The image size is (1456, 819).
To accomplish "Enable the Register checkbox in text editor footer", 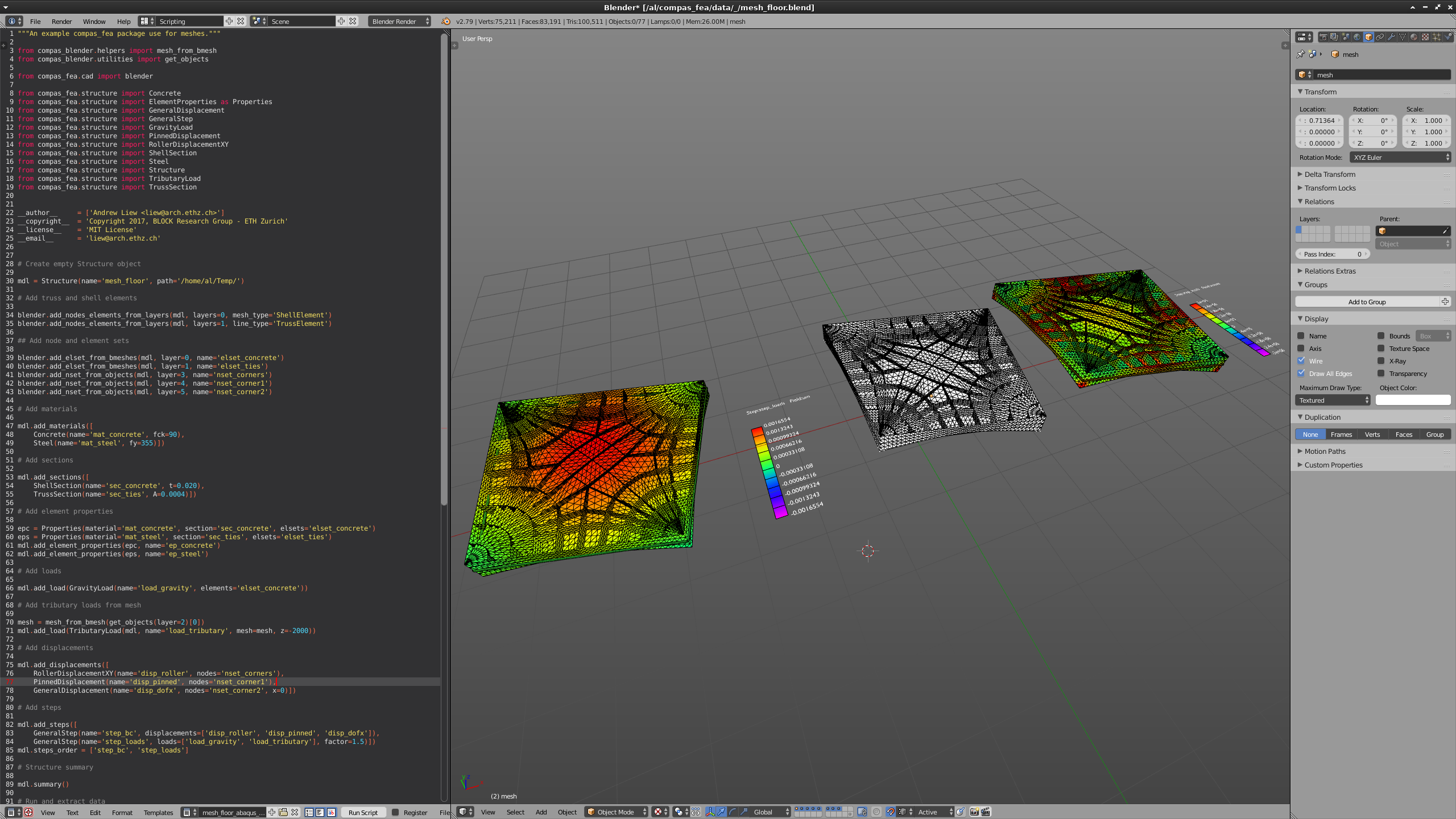I will [395, 812].
